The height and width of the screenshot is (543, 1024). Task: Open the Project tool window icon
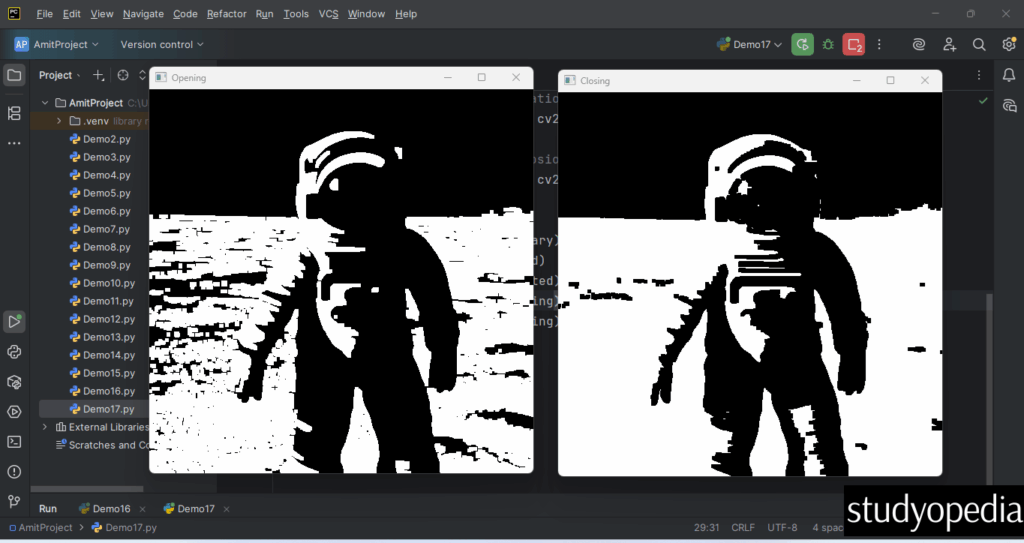coord(14,75)
